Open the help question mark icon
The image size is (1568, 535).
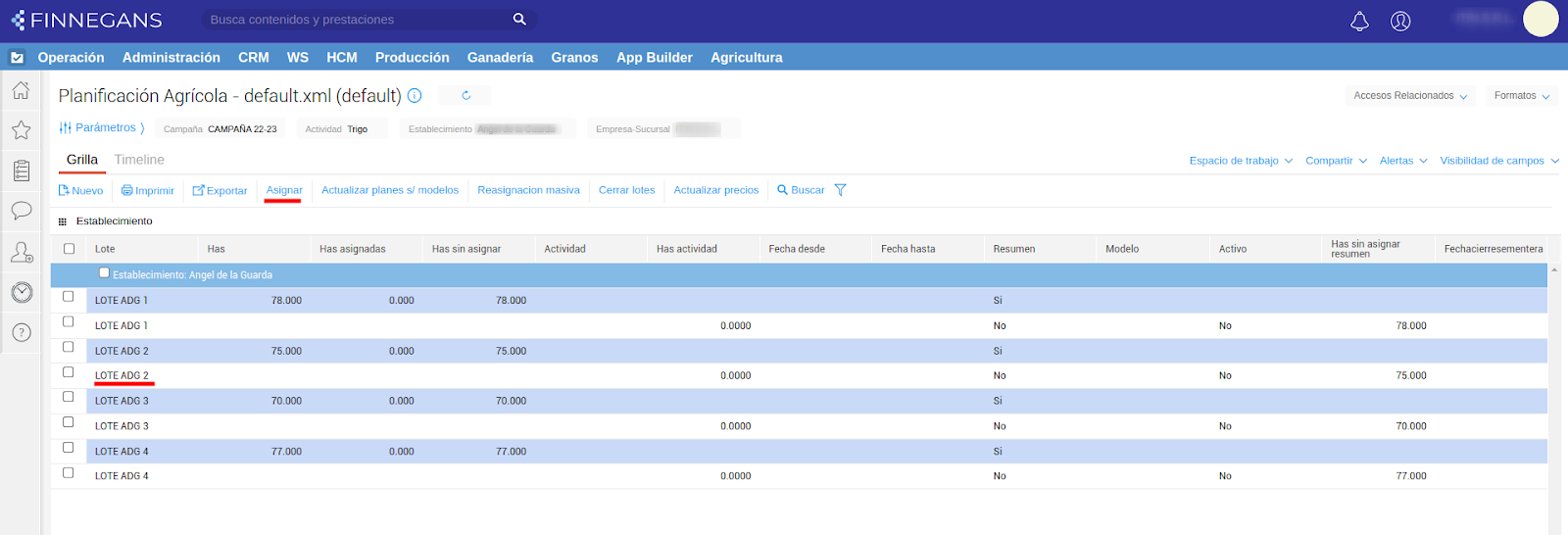tap(21, 333)
